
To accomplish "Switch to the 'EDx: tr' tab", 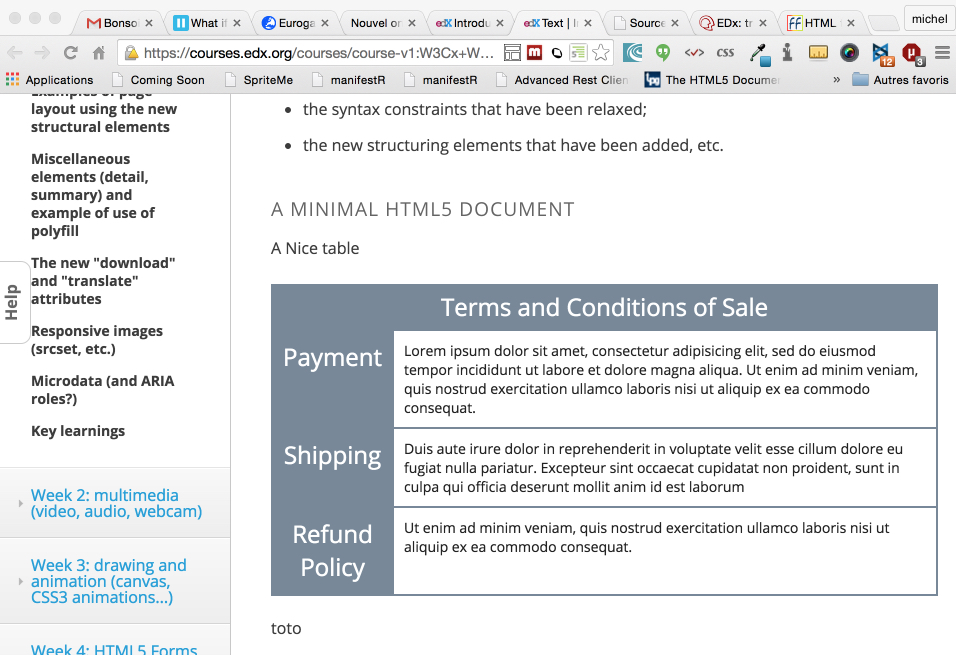I will 727,23.
